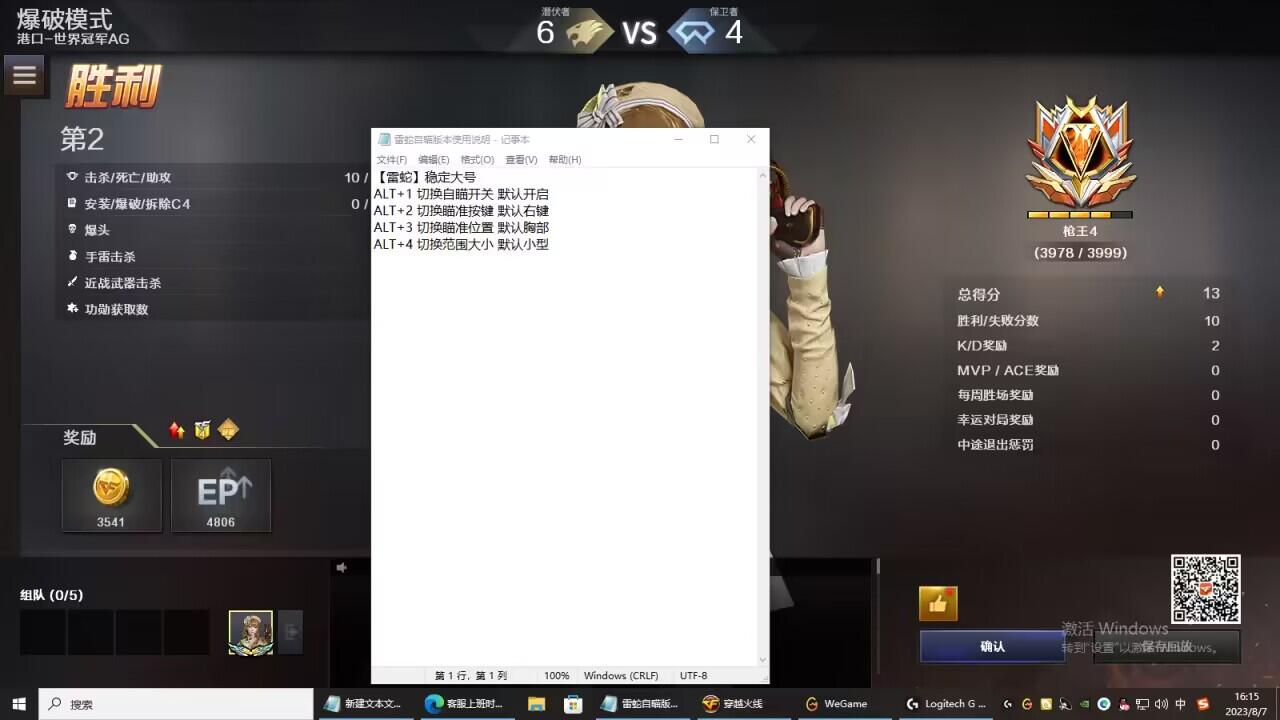
Task: Mute audio with the speaker tray icon
Action: [x=1161, y=703]
